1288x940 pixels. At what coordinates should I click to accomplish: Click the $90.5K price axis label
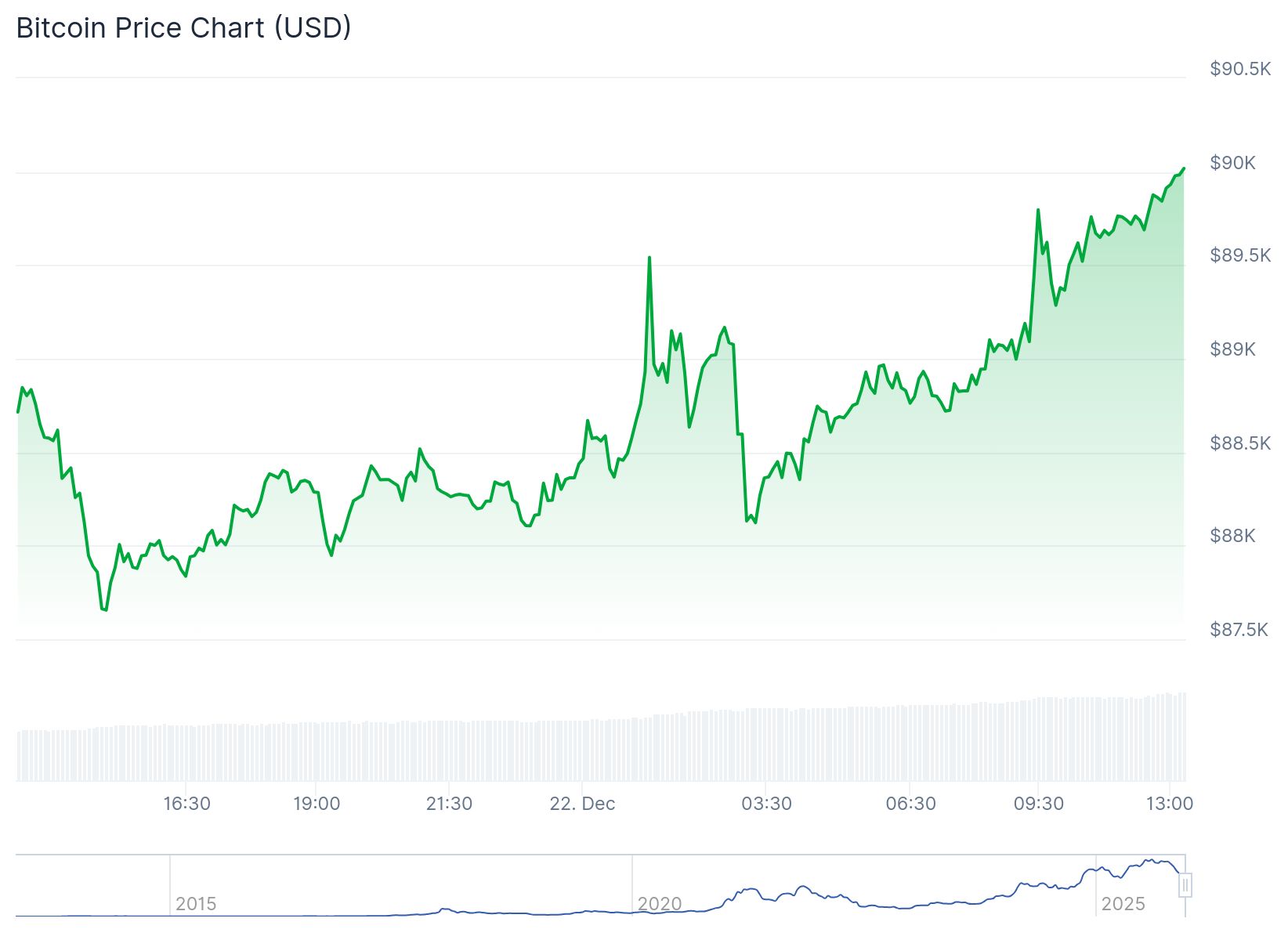click(x=1239, y=69)
